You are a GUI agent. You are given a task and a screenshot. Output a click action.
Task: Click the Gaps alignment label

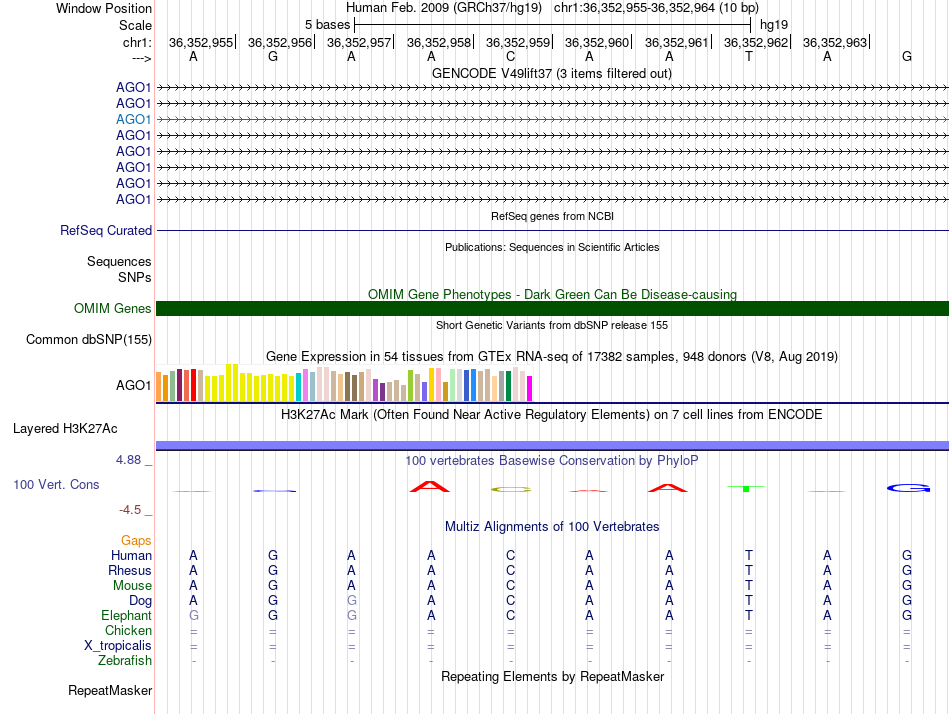tap(136, 540)
